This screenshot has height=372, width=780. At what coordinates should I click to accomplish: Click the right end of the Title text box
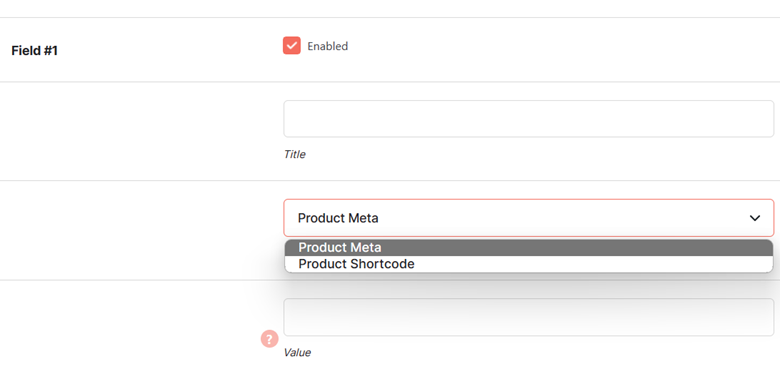coord(756,119)
